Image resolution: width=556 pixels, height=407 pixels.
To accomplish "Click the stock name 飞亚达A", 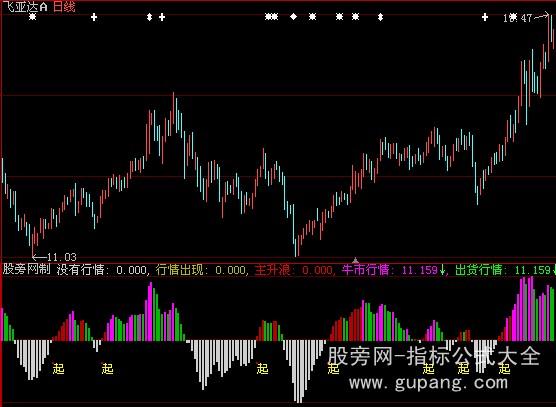I will (25, 7).
